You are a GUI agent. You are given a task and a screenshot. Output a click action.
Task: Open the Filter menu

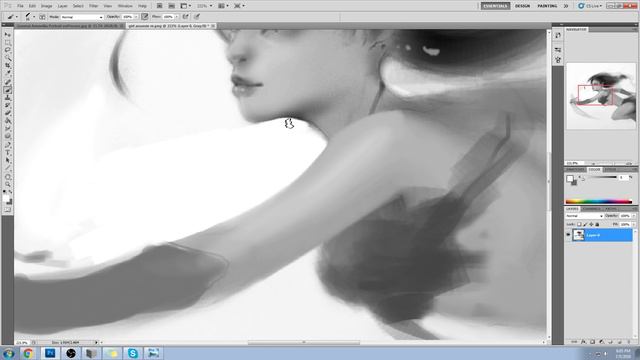coord(93,6)
